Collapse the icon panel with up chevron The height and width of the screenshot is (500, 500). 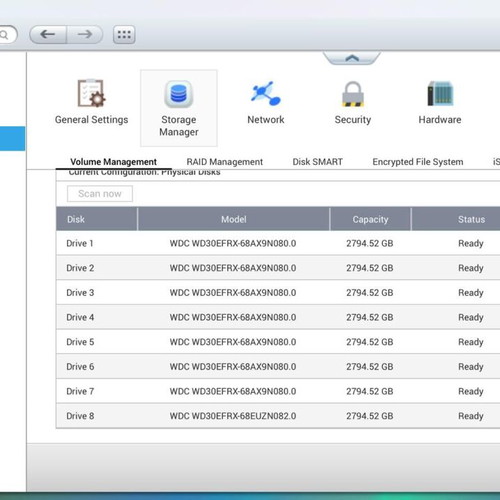click(352, 58)
